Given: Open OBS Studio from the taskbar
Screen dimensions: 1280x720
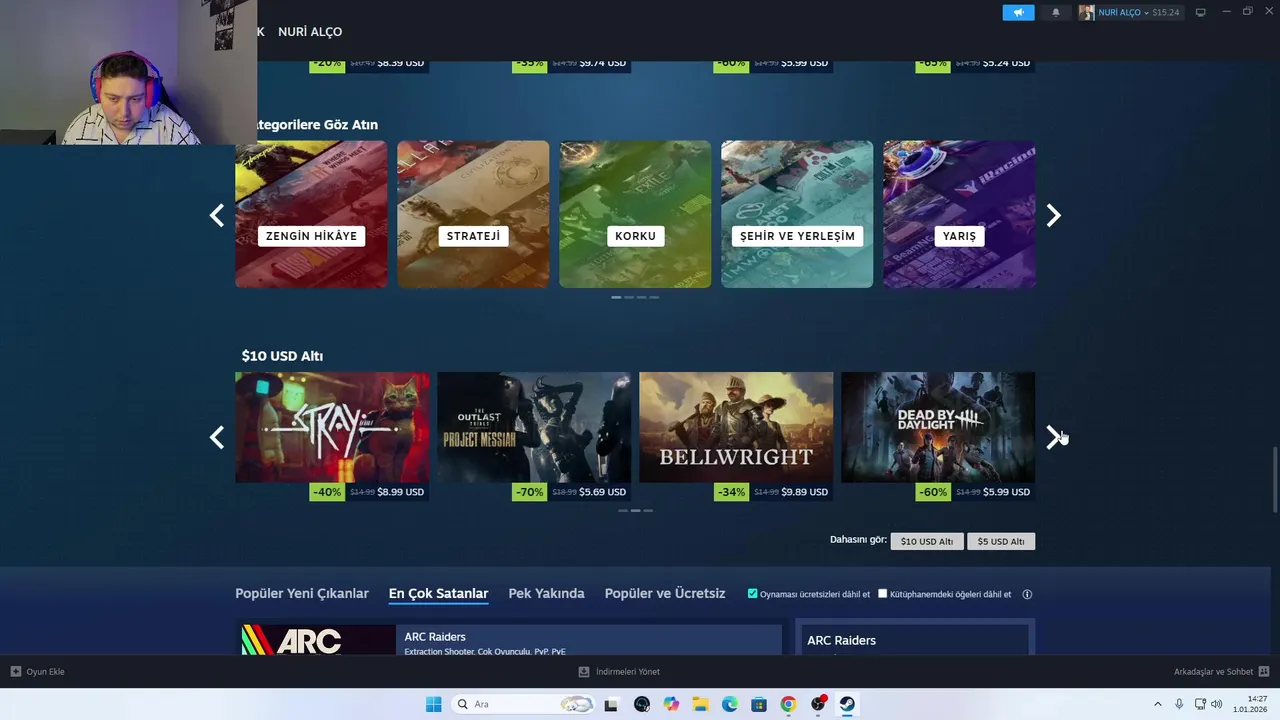Looking at the screenshot, I should coord(818,704).
